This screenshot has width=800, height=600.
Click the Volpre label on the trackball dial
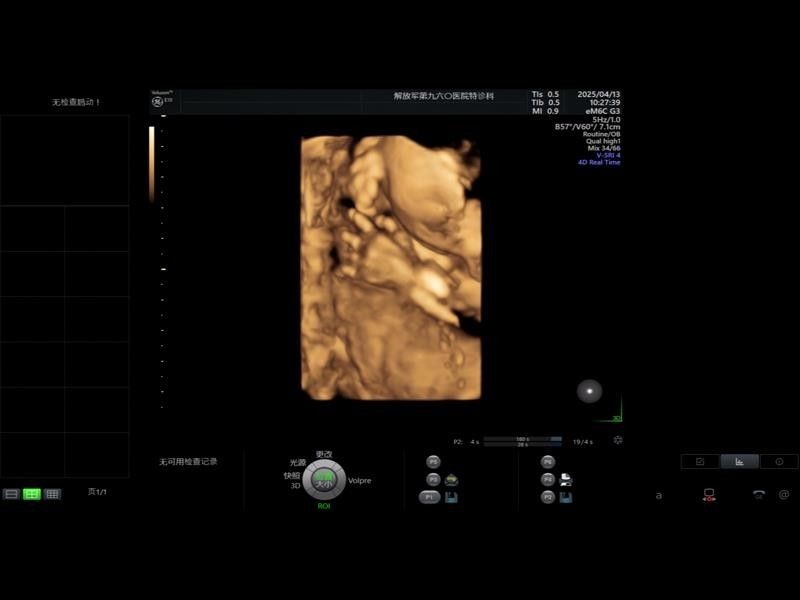pos(360,481)
